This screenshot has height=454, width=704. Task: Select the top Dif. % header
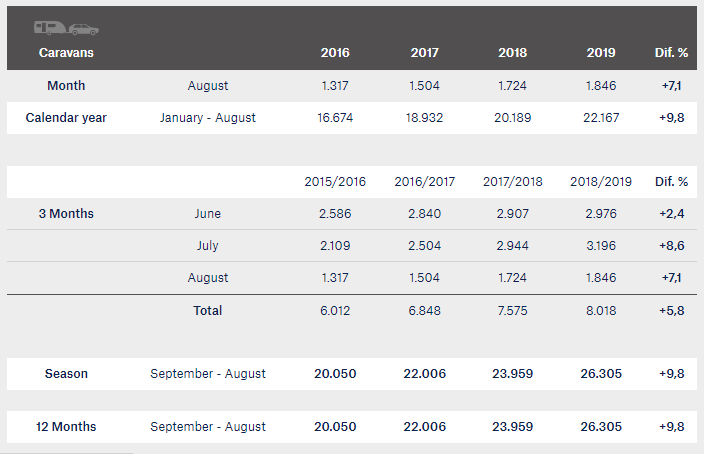pos(671,53)
